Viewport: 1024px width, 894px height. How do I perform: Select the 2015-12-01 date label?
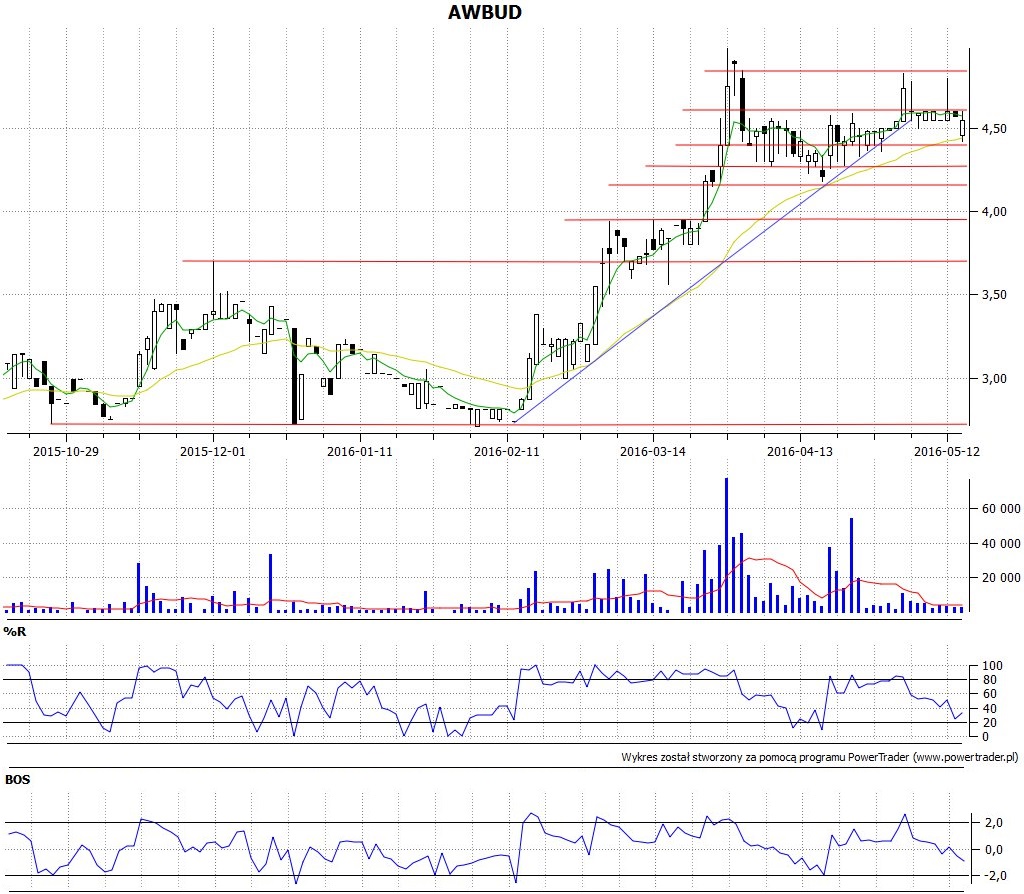pos(212,451)
